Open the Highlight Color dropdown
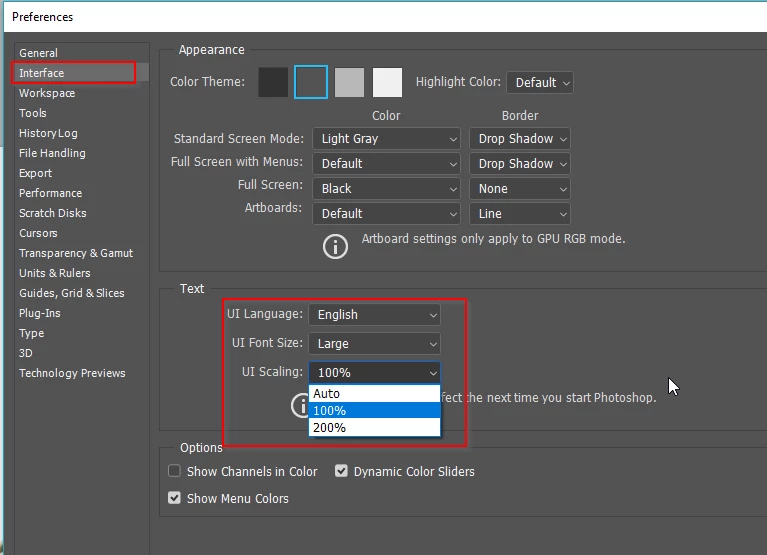767x555 pixels. [540, 83]
